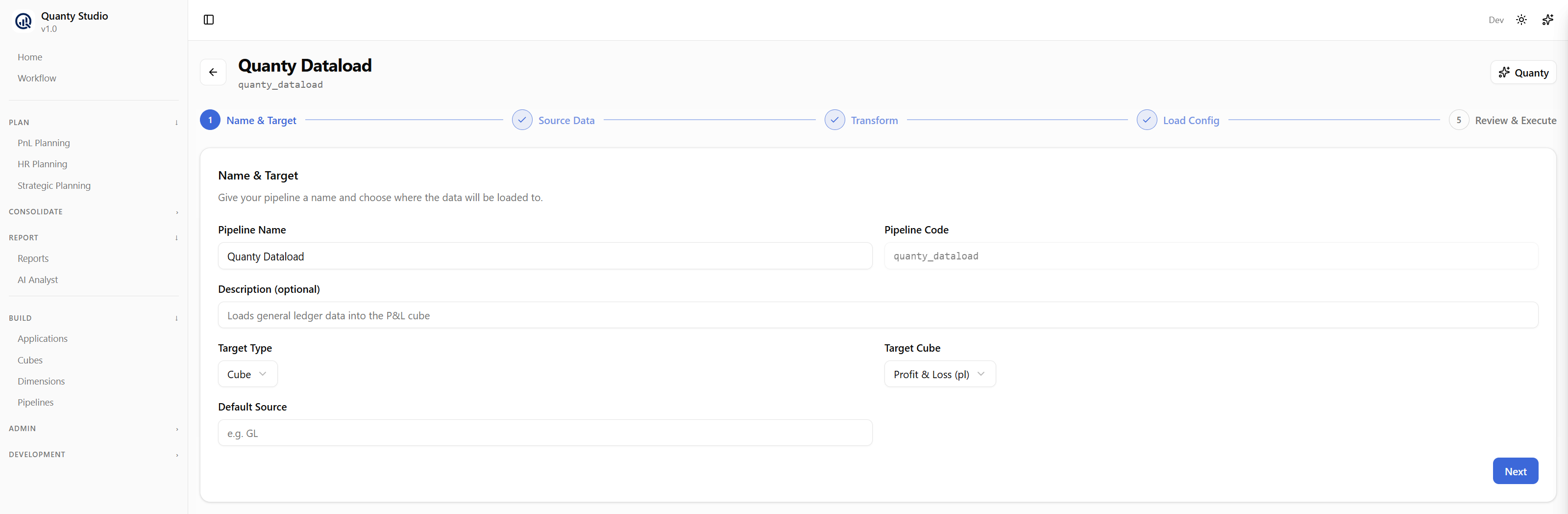The width and height of the screenshot is (1568, 514).
Task: Open Workflow in the sidebar
Action: click(x=37, y=78)
